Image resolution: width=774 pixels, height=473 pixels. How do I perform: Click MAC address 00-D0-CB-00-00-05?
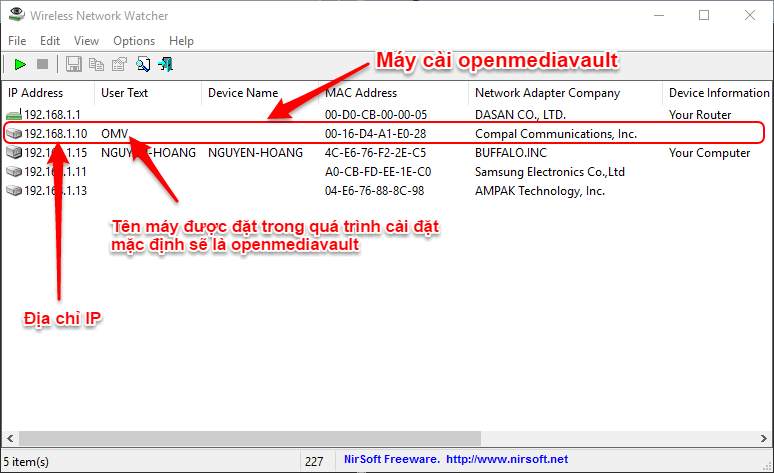(376, 115)
